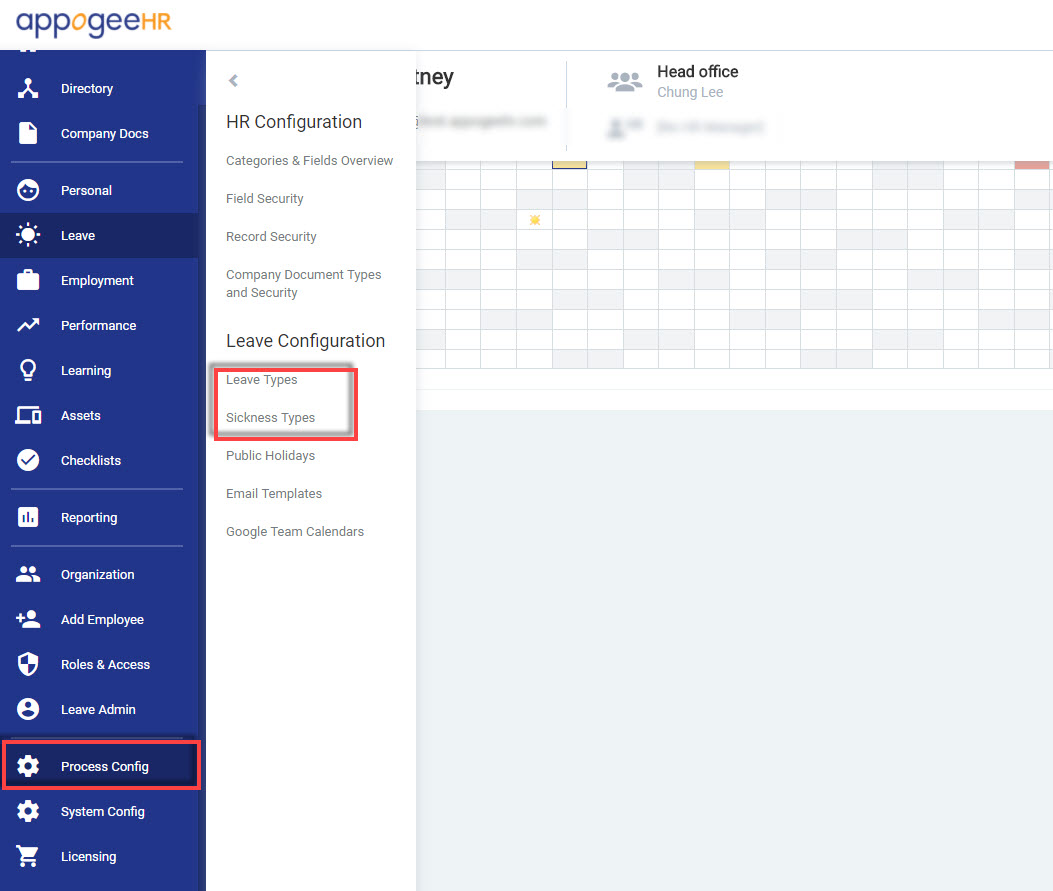Click the Head office team name
Viewport: 1053px width, 891px height.
[697, 71]
